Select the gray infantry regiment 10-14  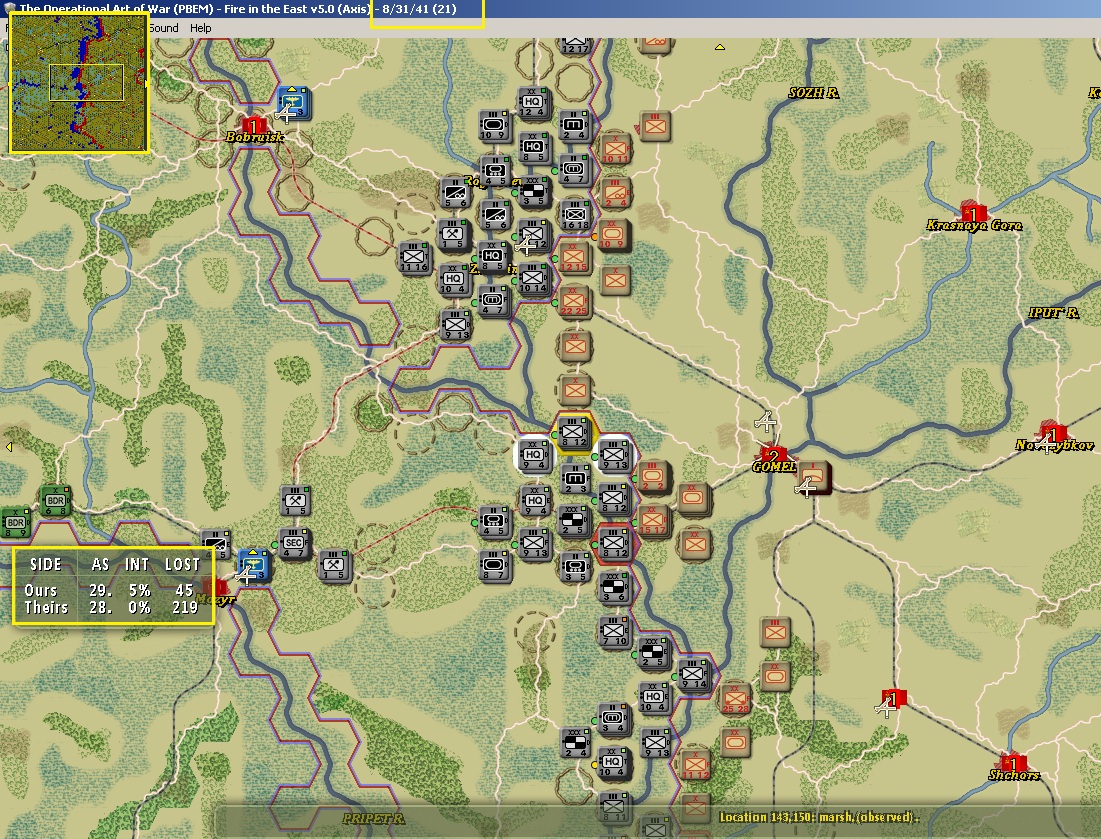tap(534, 279)
